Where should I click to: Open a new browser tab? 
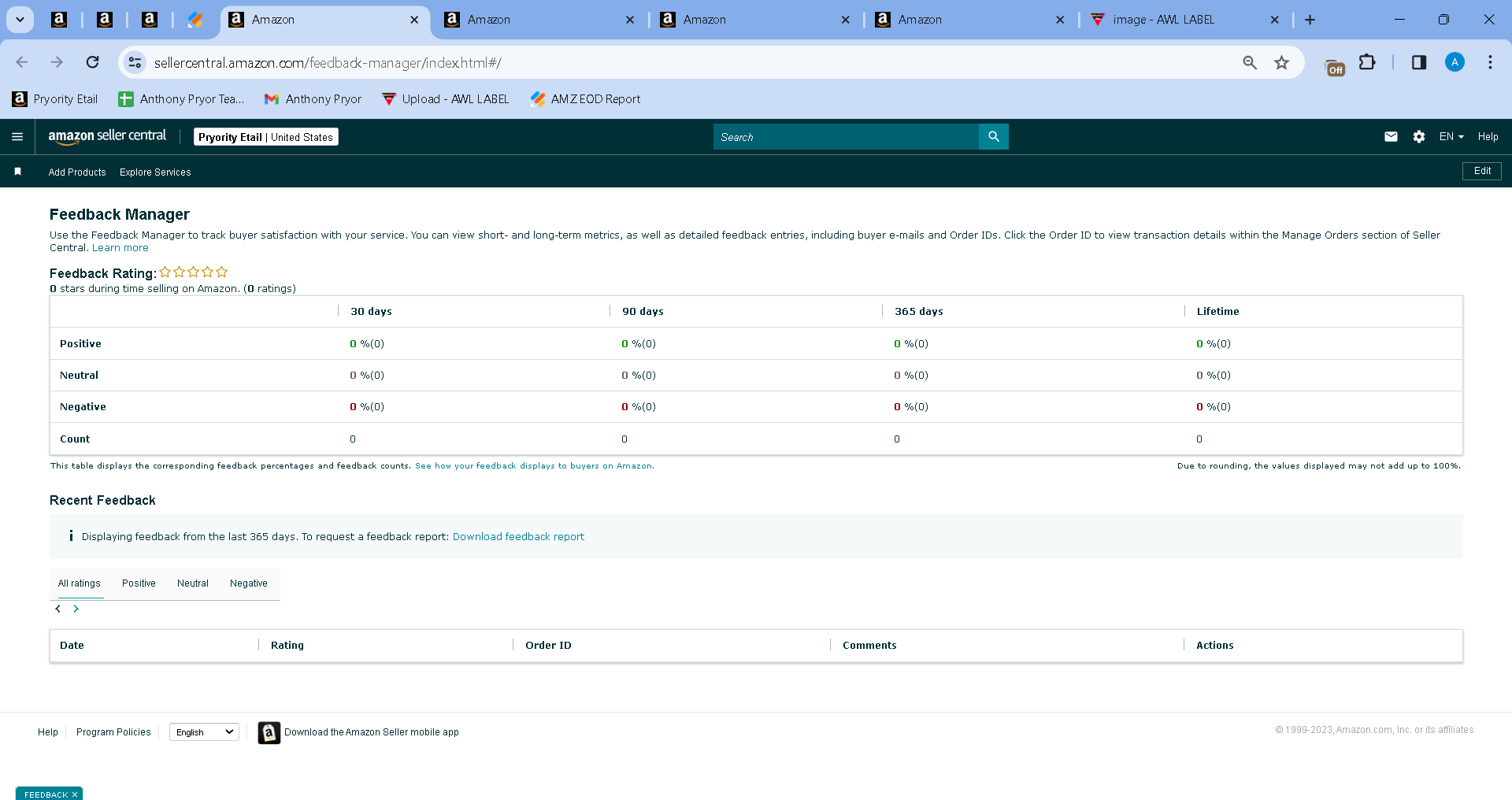(x=1310, y=20)
